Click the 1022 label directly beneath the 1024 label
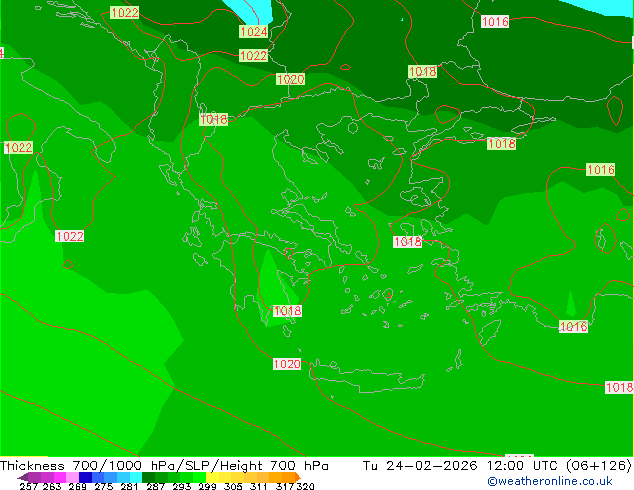The height and width of the screenshot is (490, 634). (x=254, y=55)
